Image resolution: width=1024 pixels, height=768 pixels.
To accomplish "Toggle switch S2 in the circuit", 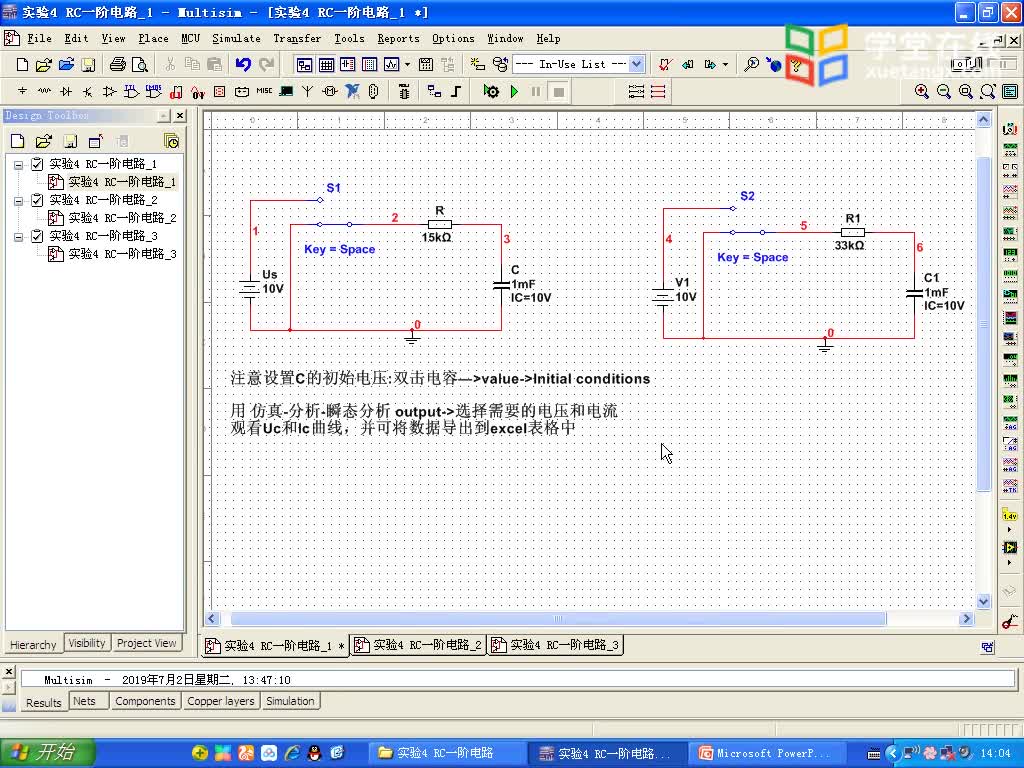I will point(747,232).
